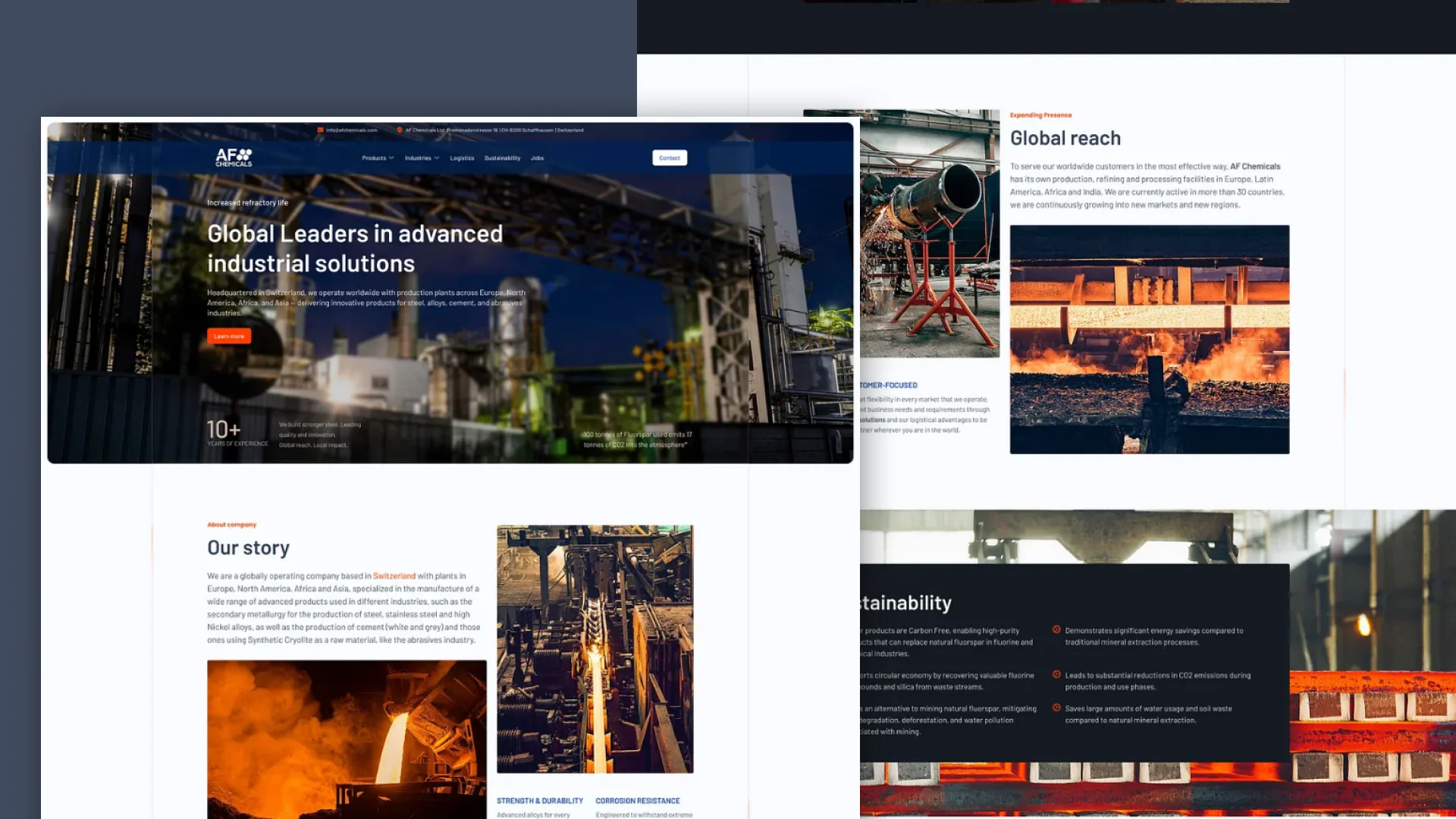Viewport: 1456px width, 819px height.
Task: Click the 'Strength & Durability' heading
Action: tap(539, 801)
